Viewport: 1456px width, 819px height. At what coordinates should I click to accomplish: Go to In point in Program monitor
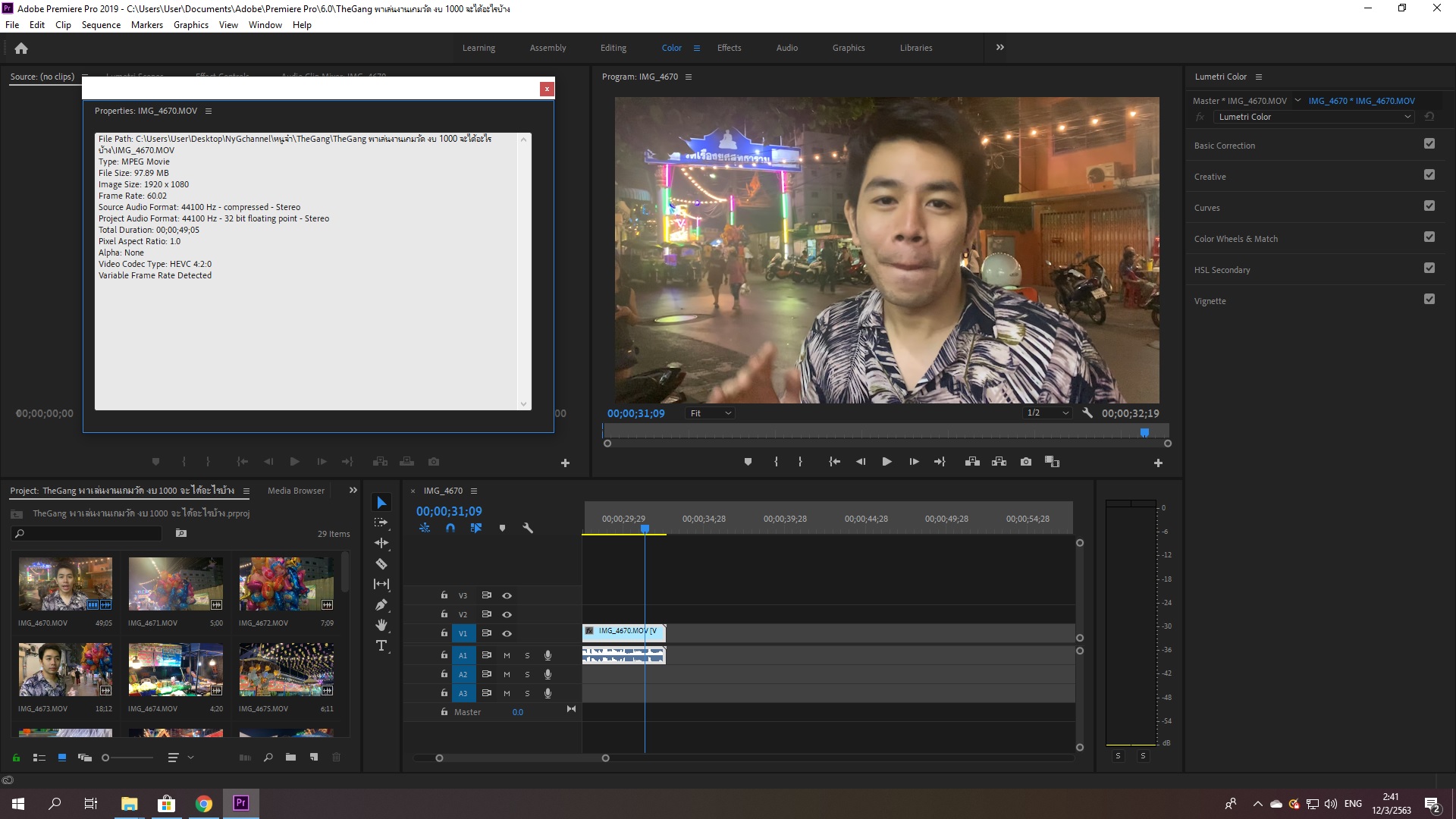834,461
